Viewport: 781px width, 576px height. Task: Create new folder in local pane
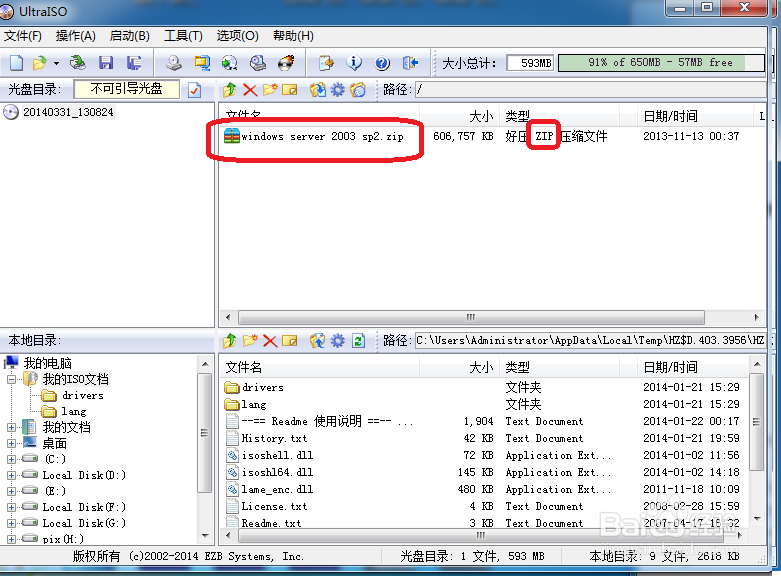250,341
